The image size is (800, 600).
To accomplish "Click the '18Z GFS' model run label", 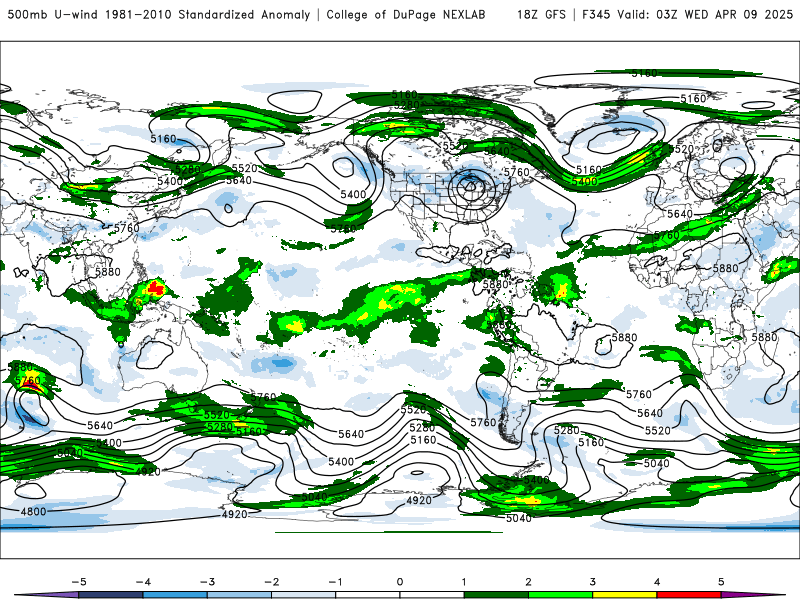I will pos(541,14).
